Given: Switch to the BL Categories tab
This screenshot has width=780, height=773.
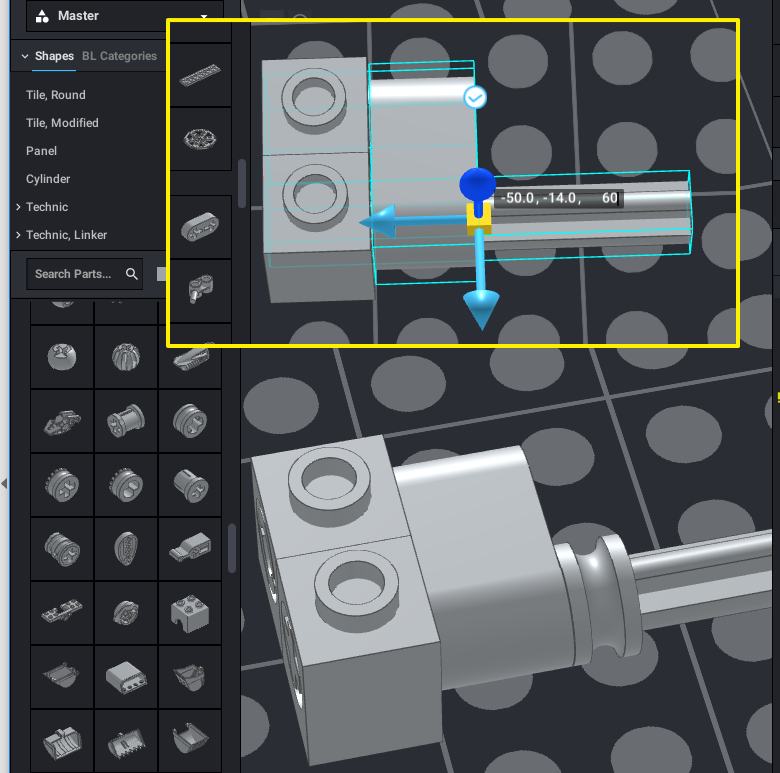Looking at the screenshot, I should pos(119,56).
